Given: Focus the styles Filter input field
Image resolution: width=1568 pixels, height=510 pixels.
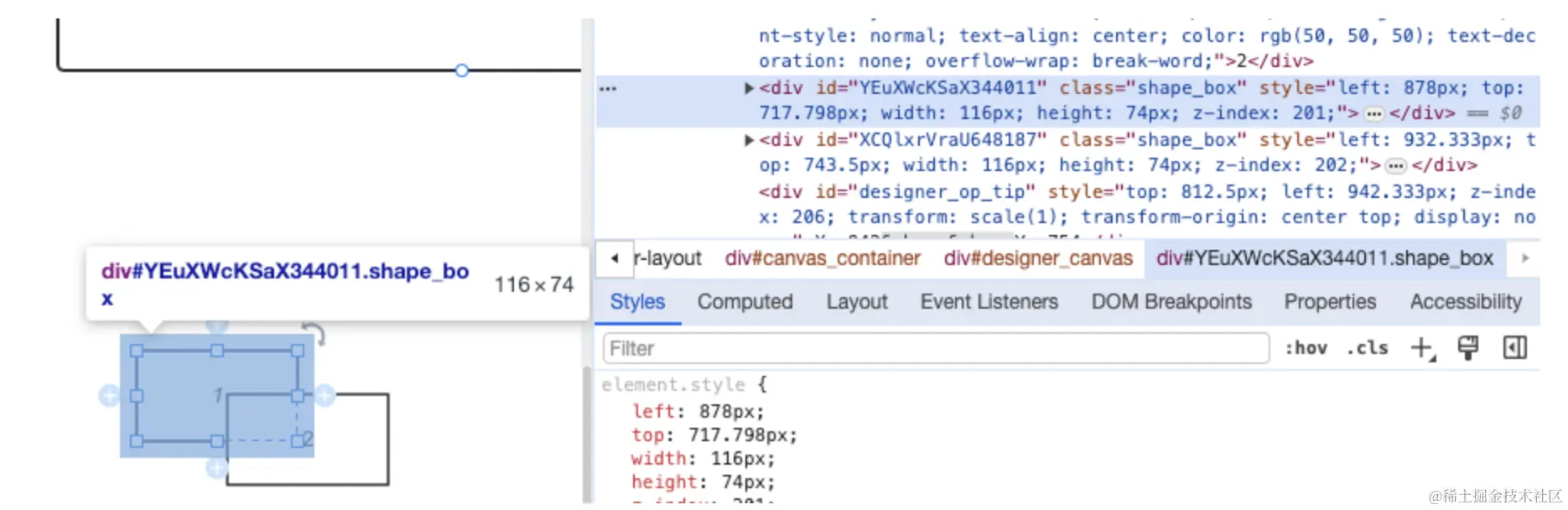Looking at the screenshot, I should [936, 348].
